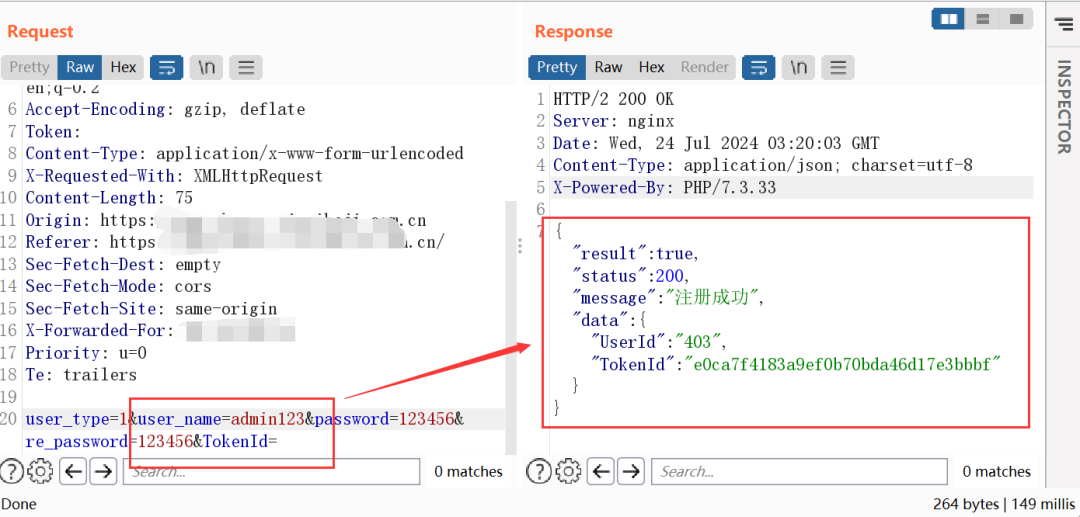Click the "status":200 JSON line
This screenshot has height=517, width=1080.
click(632, 276)
